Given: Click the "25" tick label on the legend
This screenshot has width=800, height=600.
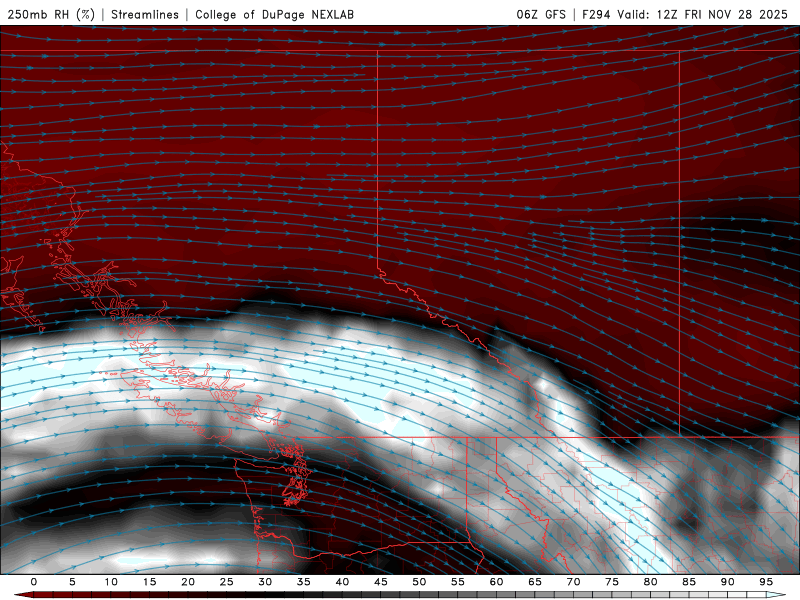Looking at the screenshot, I should click(x=227, y=582).
